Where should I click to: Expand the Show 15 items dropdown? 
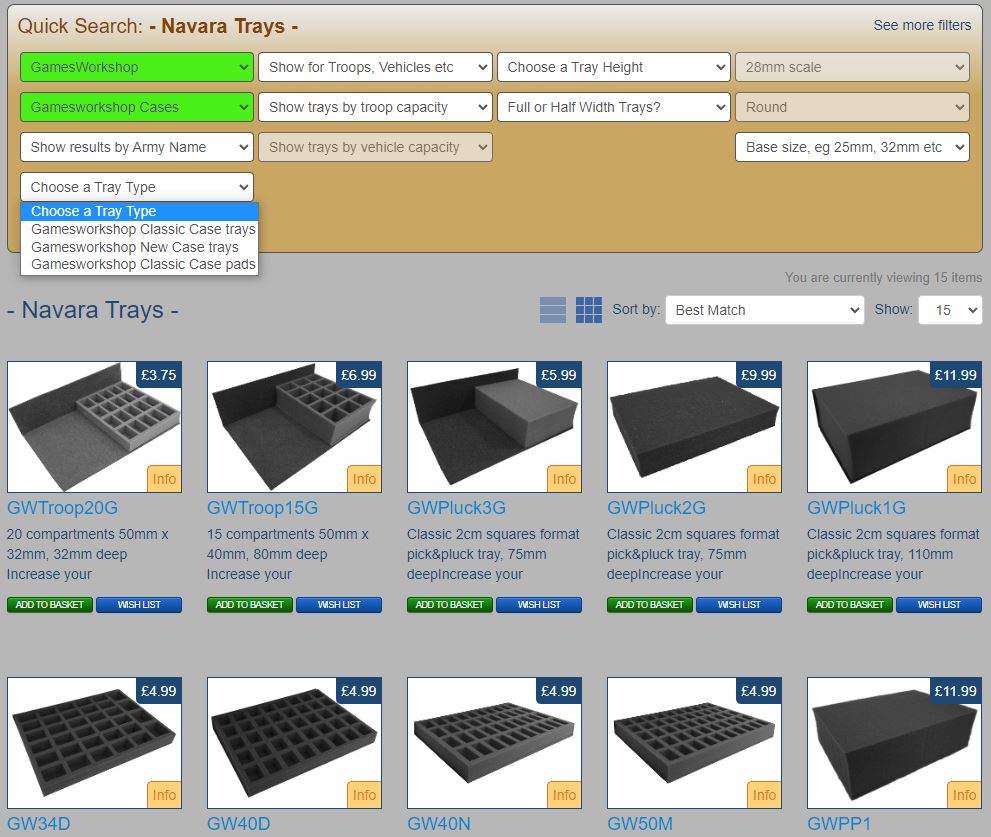point(950,310)
